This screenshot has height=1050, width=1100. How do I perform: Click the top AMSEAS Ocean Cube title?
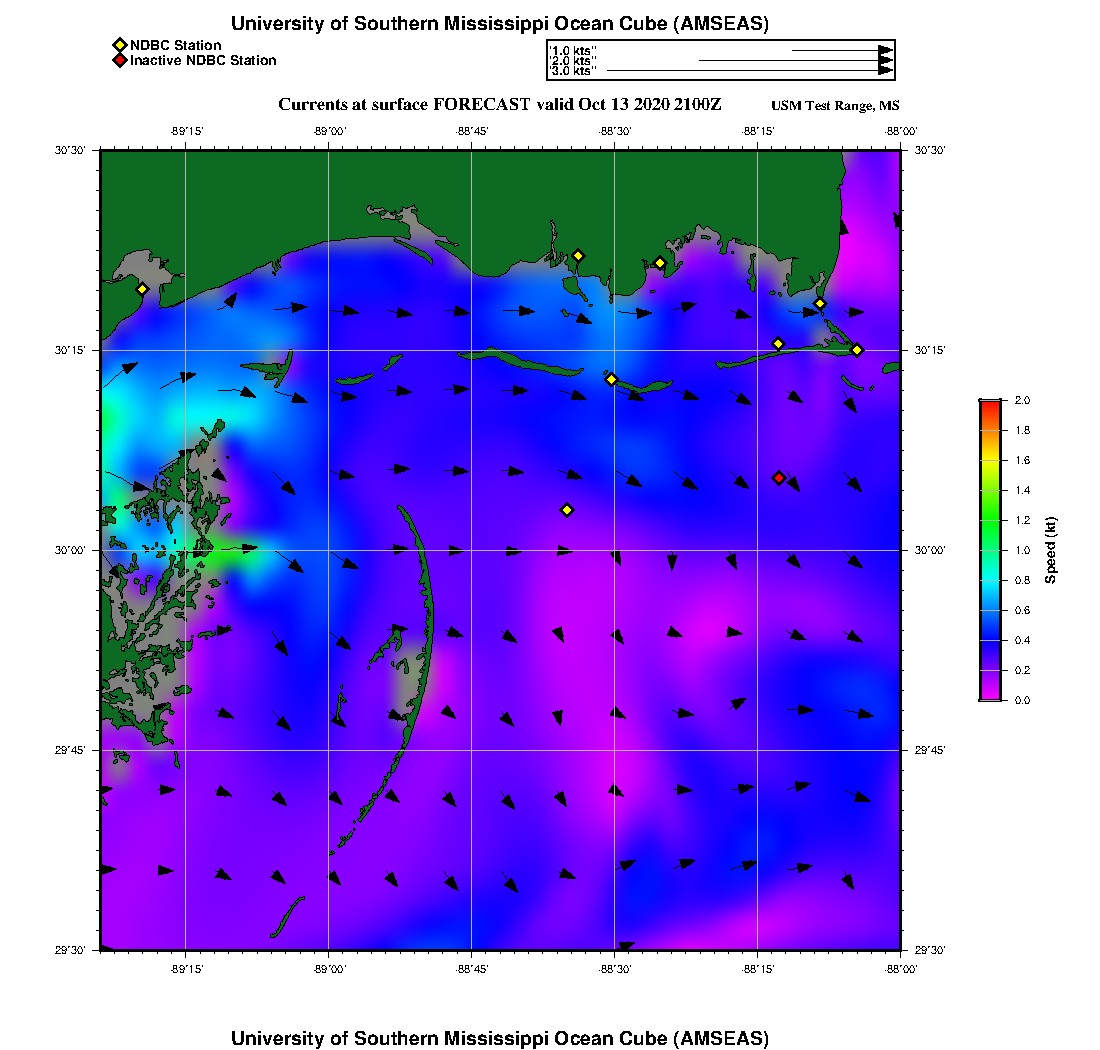click(500, 24)
